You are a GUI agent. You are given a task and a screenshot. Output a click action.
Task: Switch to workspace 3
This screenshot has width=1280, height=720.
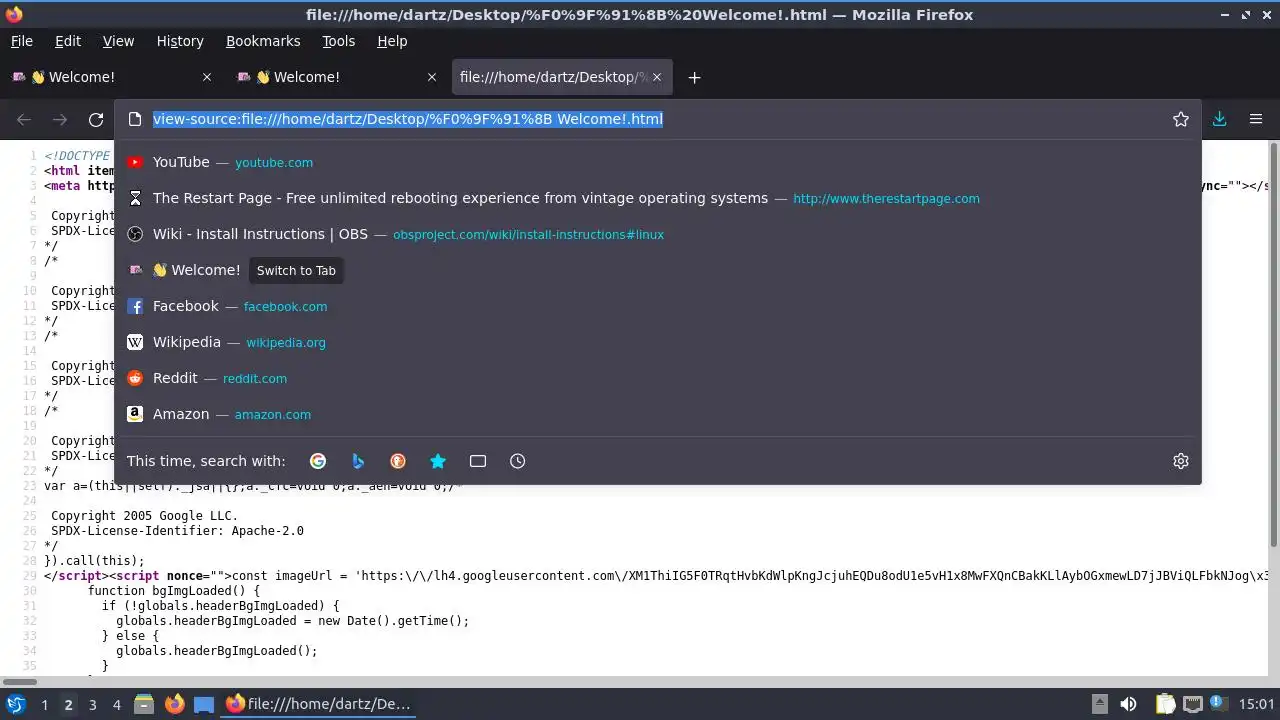(x=92, y=704)
